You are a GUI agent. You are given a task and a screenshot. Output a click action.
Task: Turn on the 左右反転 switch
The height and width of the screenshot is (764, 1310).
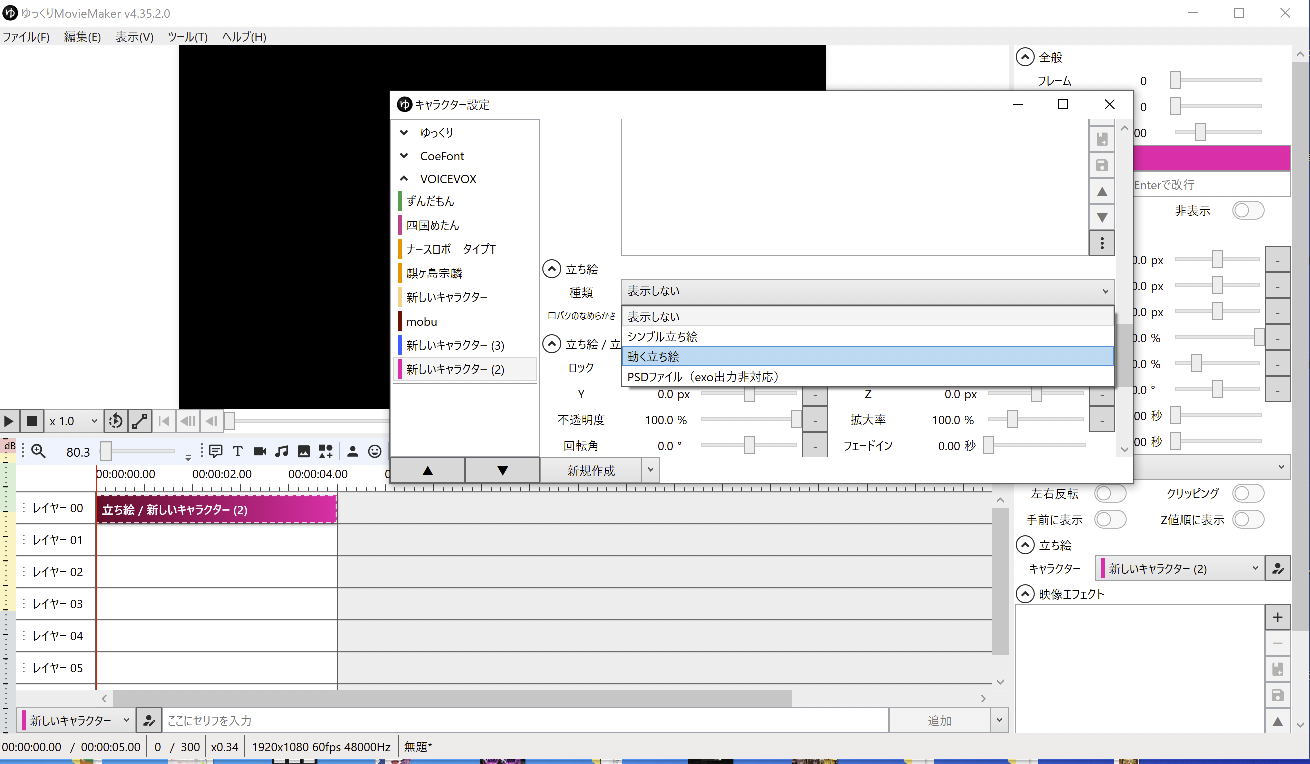1110,493
